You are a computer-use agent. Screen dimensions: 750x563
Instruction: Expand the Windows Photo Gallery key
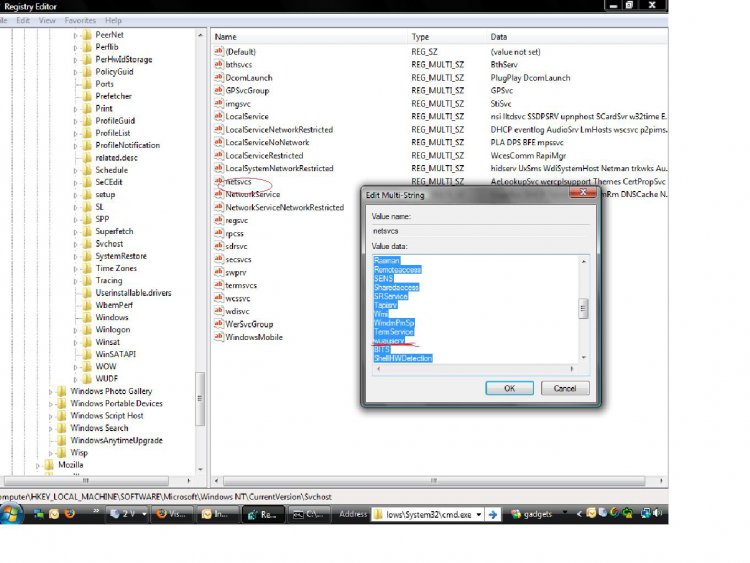[x=50, y=391]
